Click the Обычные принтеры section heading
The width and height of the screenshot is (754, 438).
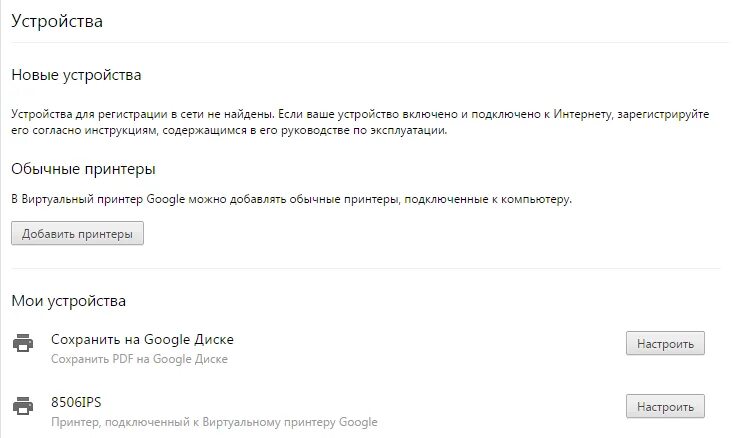point(83,169)
